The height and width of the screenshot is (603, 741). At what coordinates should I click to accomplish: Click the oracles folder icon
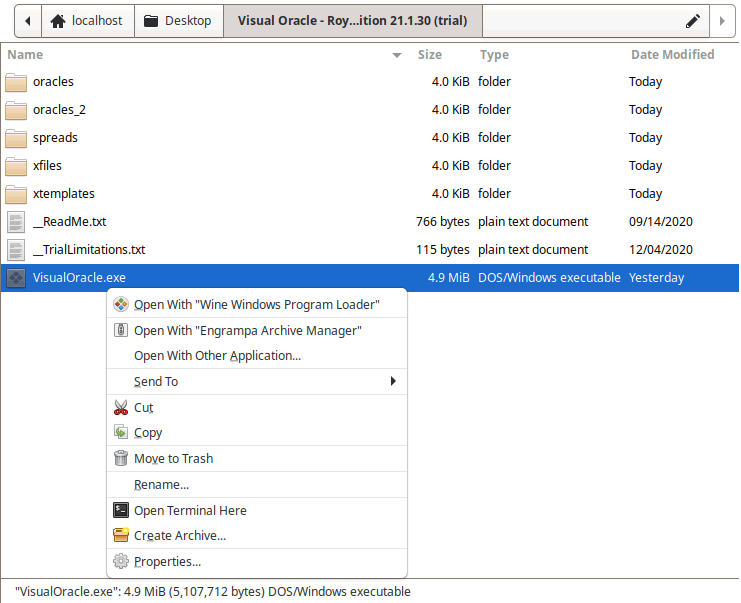[x=16, y=82]
